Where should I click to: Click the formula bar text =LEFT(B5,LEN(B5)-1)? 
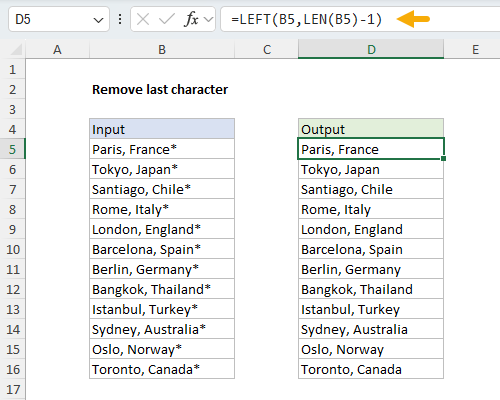click(306, 19)
